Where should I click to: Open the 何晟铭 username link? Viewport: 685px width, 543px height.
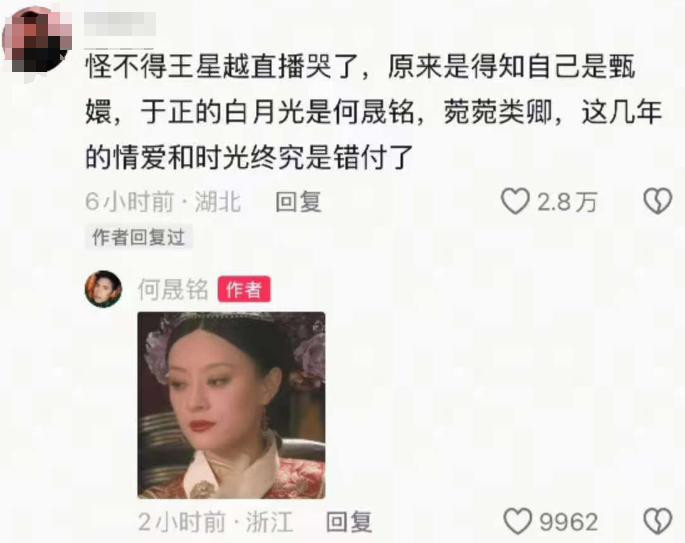(x=173, y=289)
